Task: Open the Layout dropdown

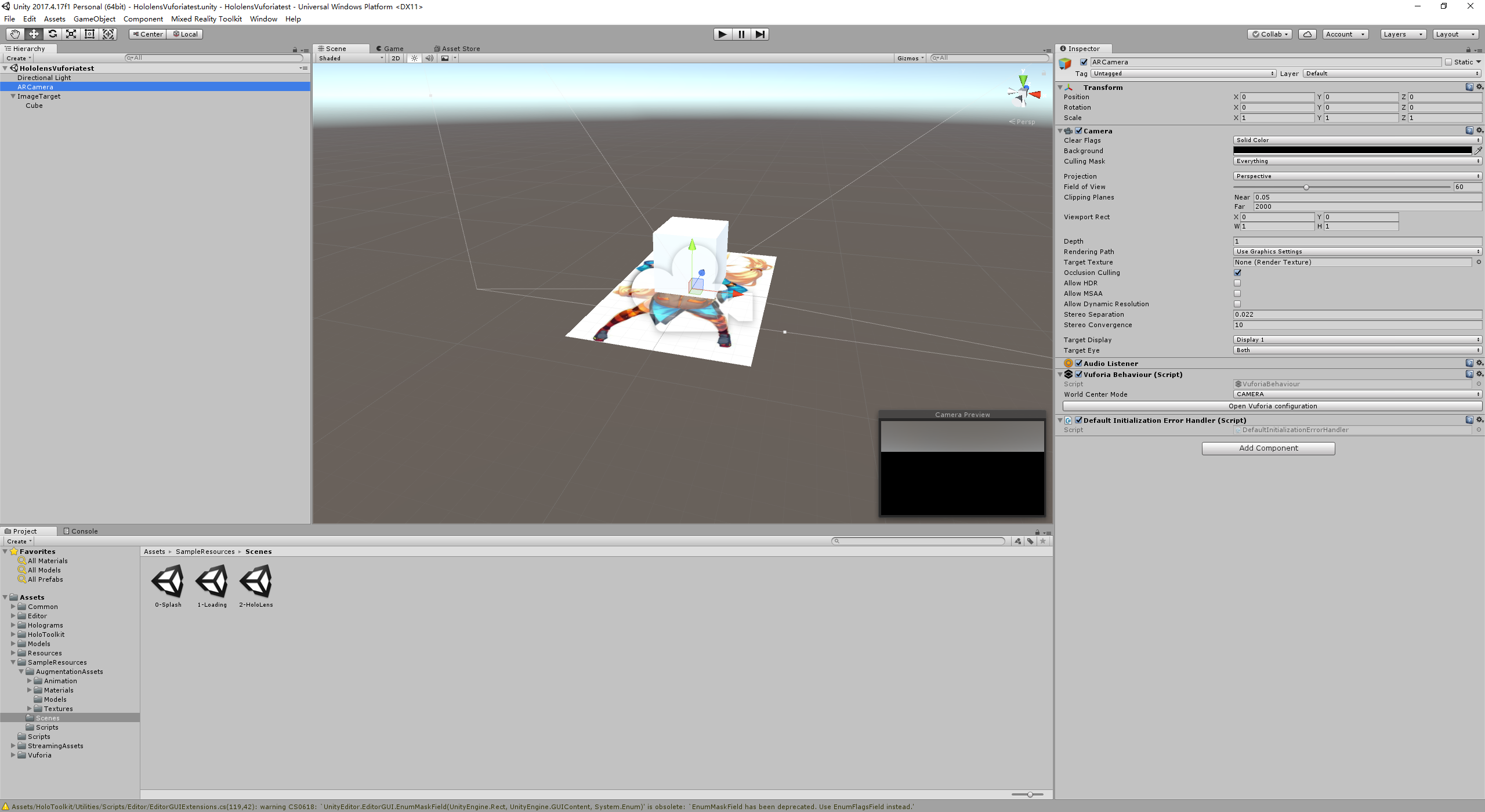Action: tap(1455, 34)
